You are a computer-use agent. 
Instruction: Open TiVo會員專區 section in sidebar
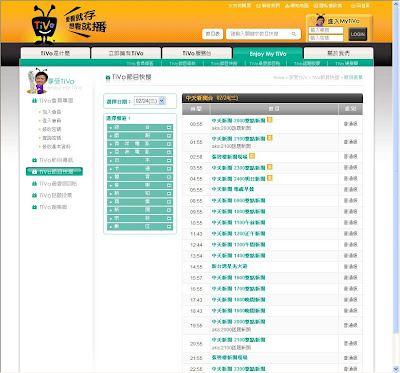(x=56, y=100)
